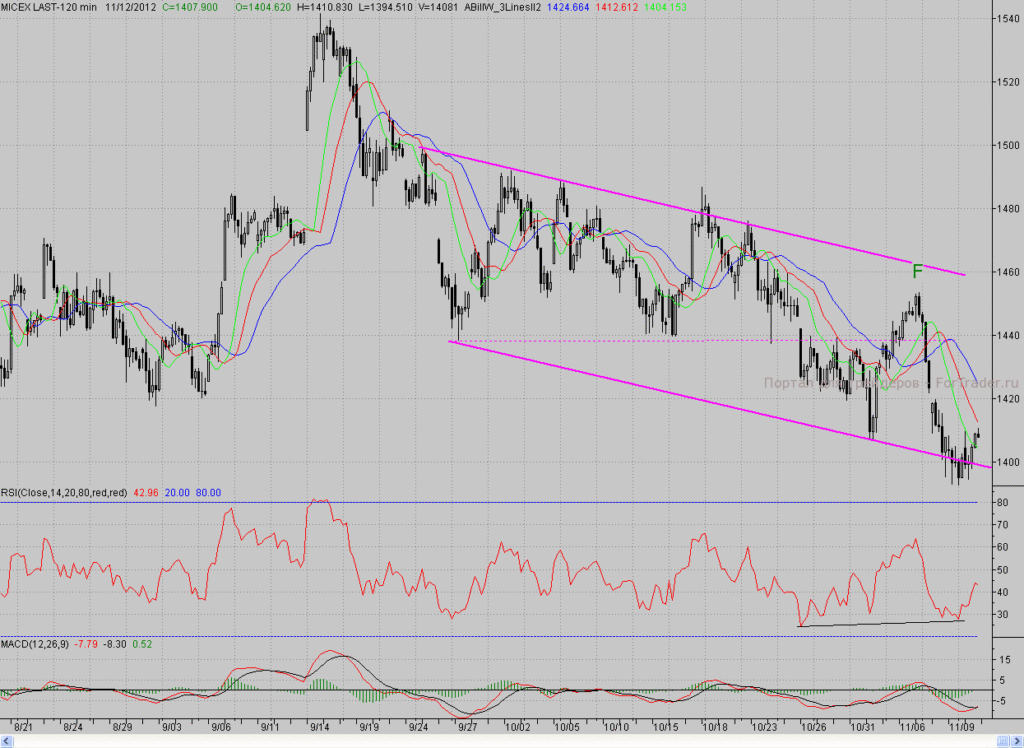Screen dimensions: 1024x748
Task: Click the empty horizontal scrollbar track
Action: click(x=503, y=741)
